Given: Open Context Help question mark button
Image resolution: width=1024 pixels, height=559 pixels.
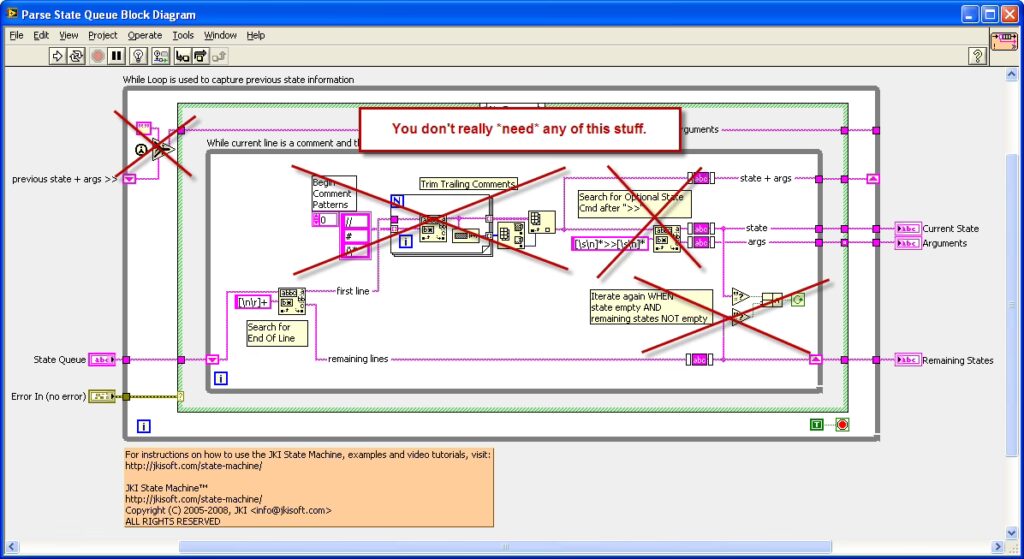Looking at the screenshot, I should 978,56.
